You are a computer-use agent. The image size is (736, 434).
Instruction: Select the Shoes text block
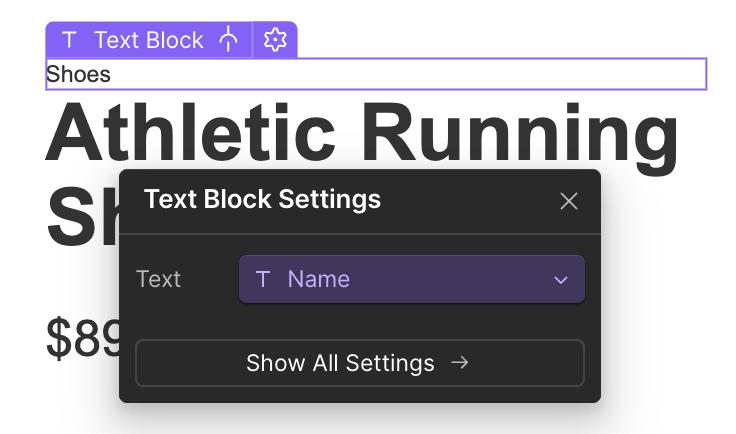(x=79, y=75)
